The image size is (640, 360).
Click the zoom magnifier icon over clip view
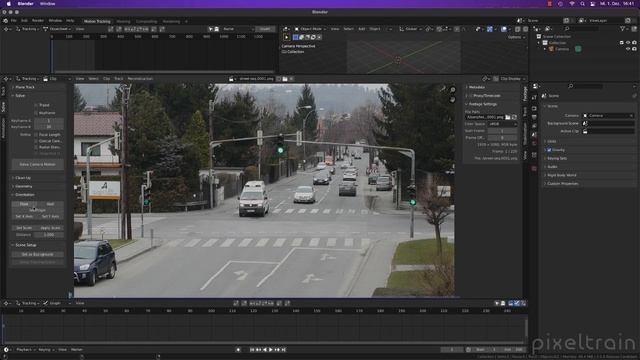point(453,90)
